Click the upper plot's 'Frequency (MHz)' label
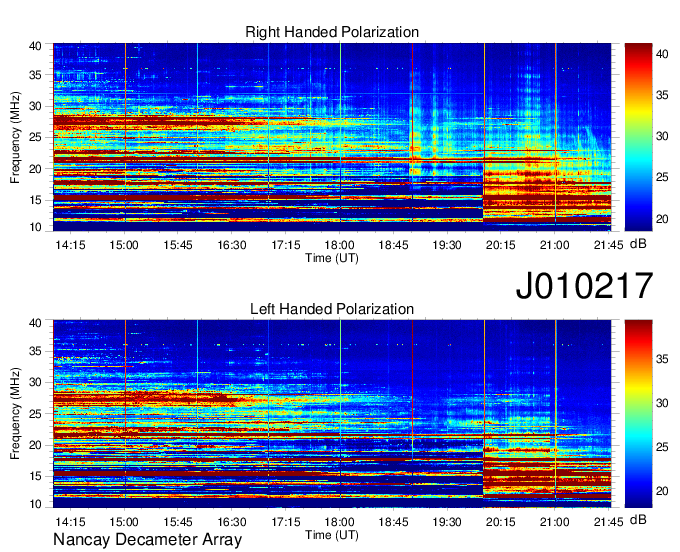Viewport: 680px width, 552px height. (15, 137)
